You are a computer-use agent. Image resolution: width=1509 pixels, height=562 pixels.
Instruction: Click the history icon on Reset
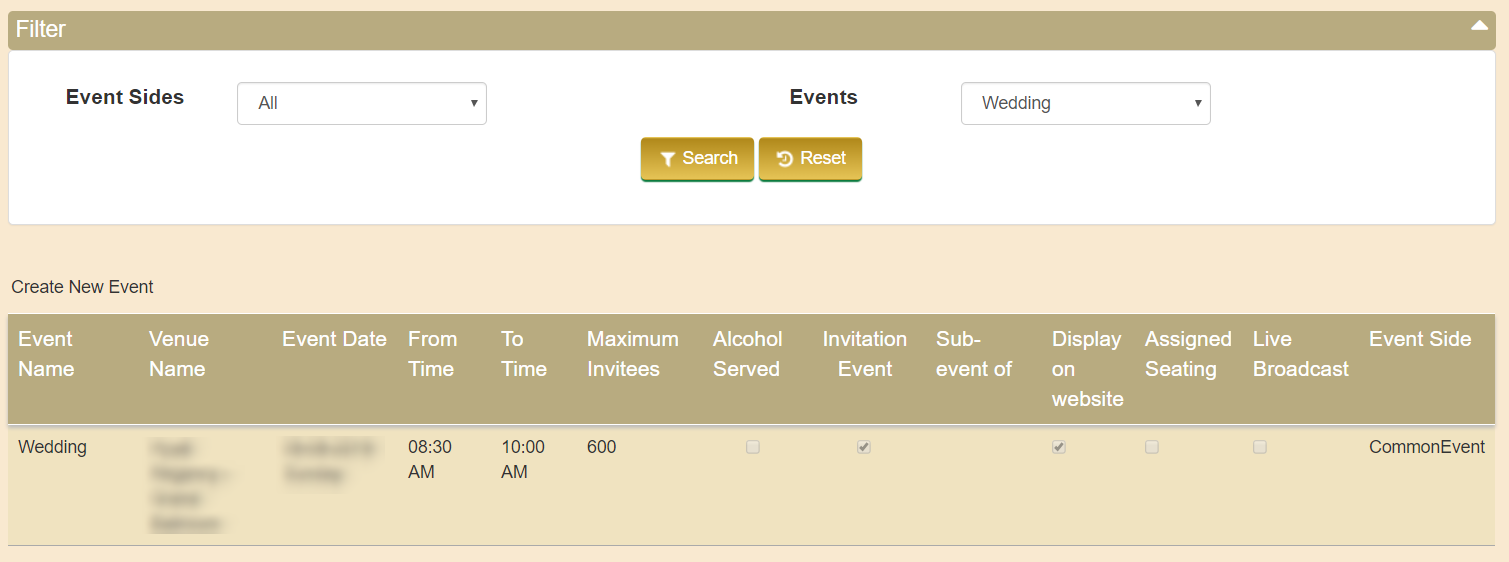pos(785,159)
